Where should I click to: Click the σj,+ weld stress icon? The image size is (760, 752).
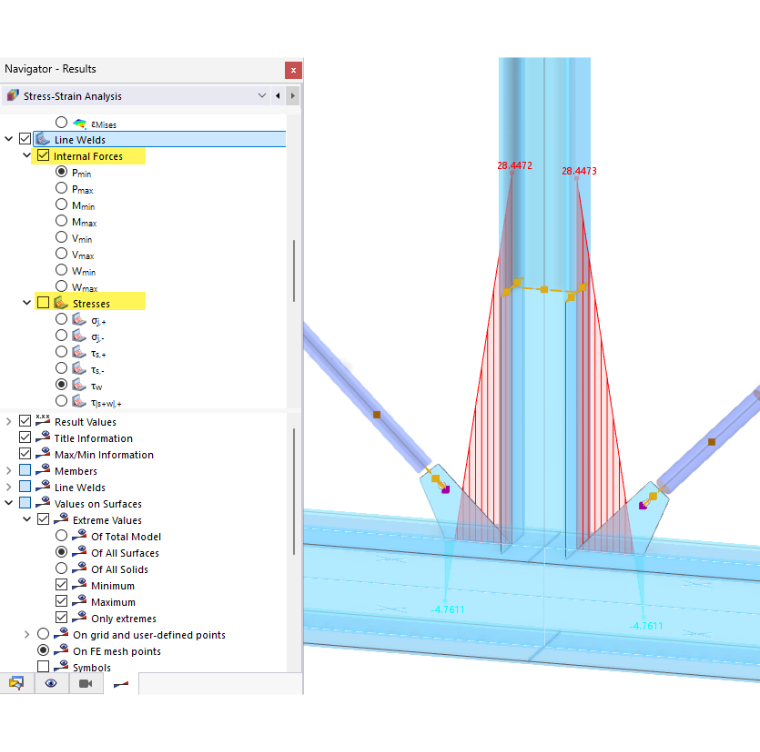(x=79, y=320)
